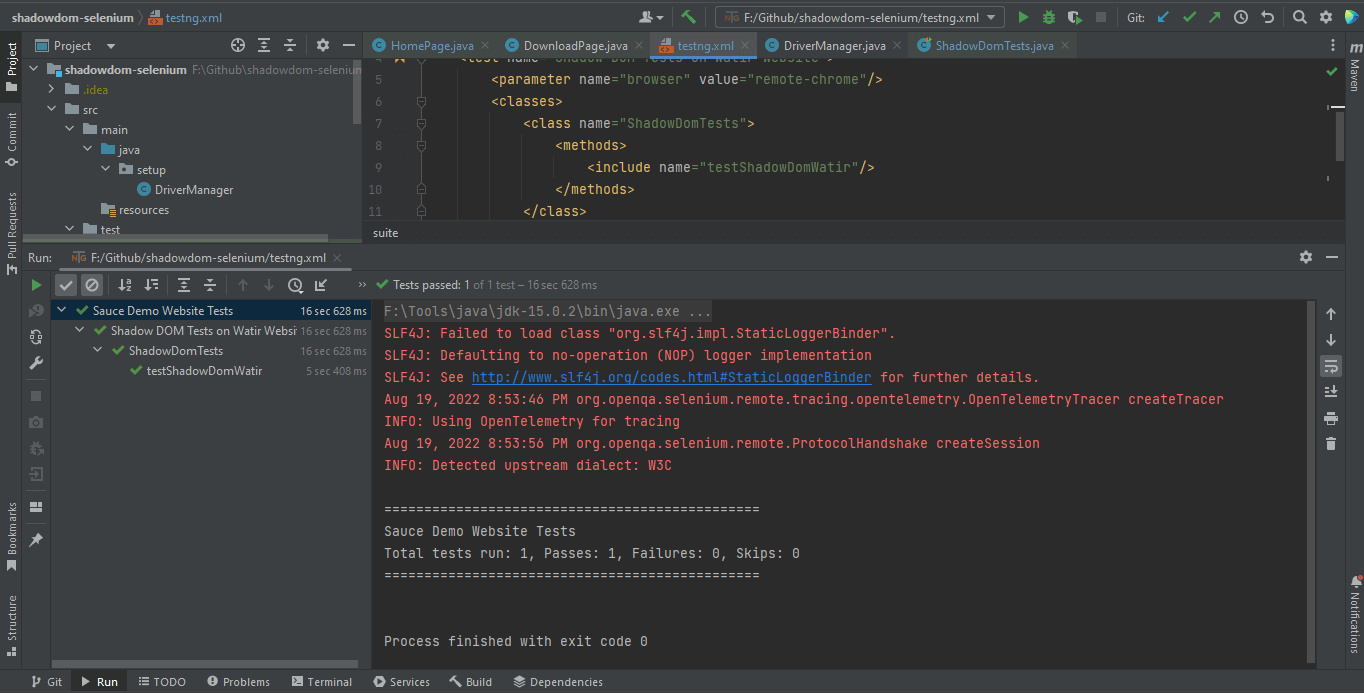1364x693 pixels.
Task: Toggle Show Passed tests checkmark button
Action: pyautogui.click(x=66, y=285)
